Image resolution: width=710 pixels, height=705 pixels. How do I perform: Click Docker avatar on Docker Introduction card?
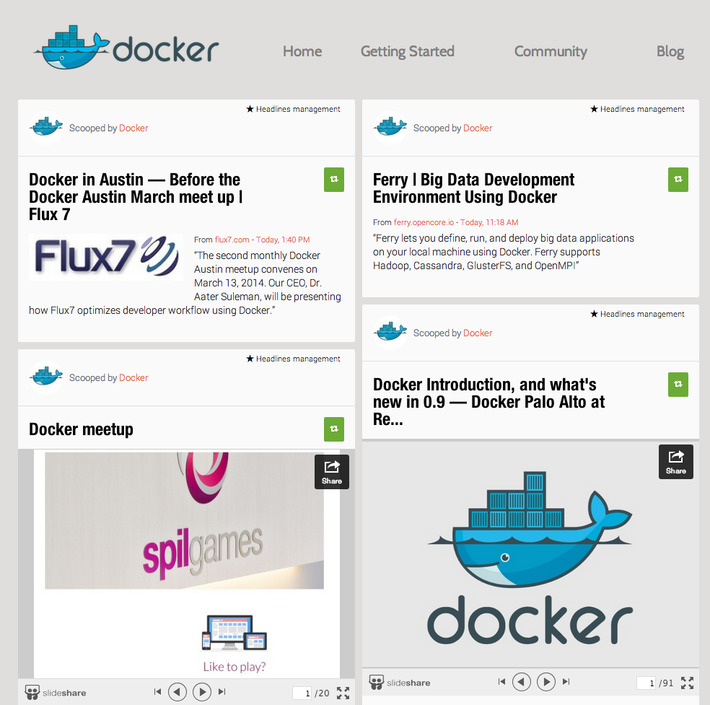pyautogui.click(x=390, y=332)
